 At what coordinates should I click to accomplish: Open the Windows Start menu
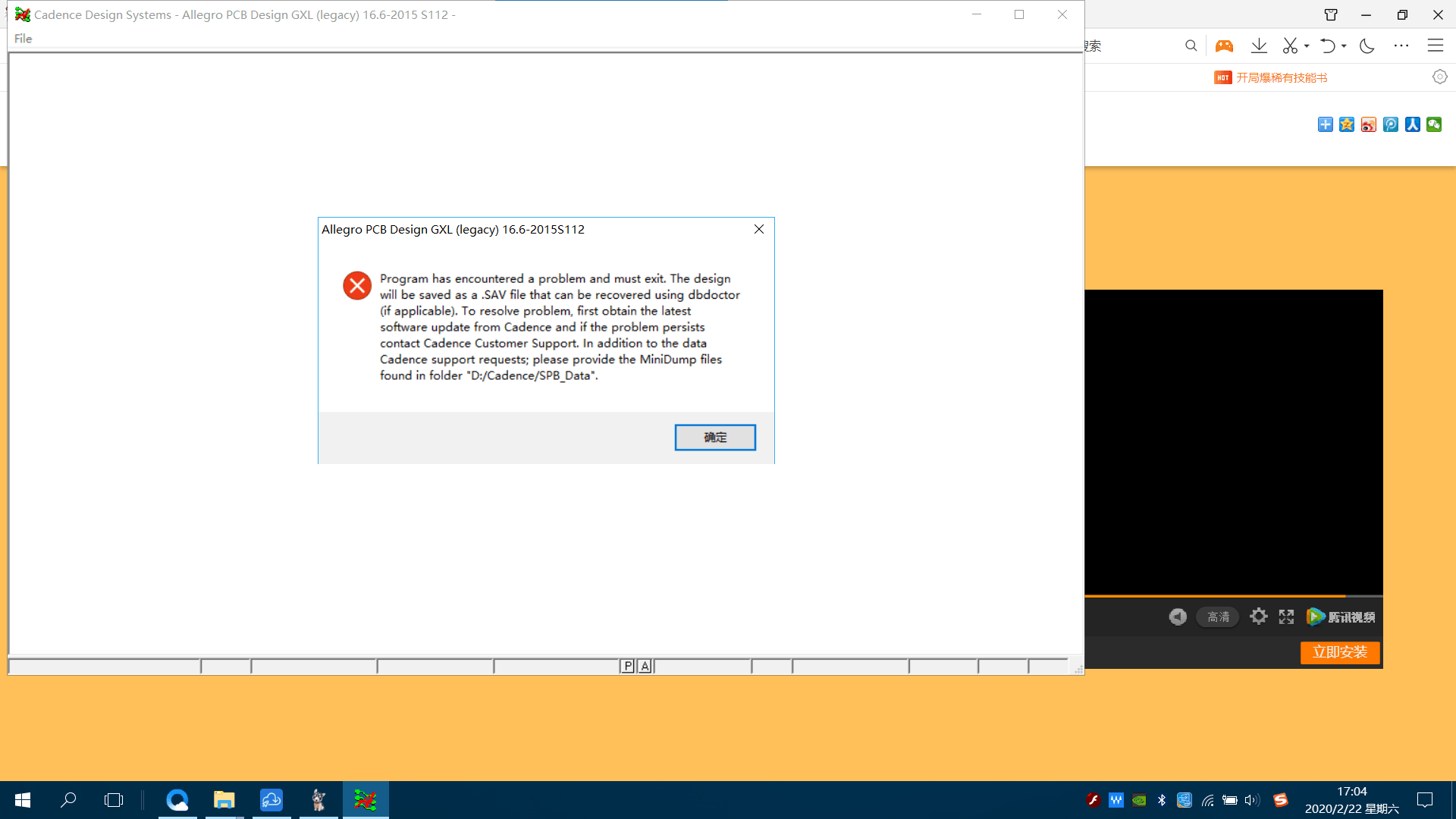pos(23,800)
